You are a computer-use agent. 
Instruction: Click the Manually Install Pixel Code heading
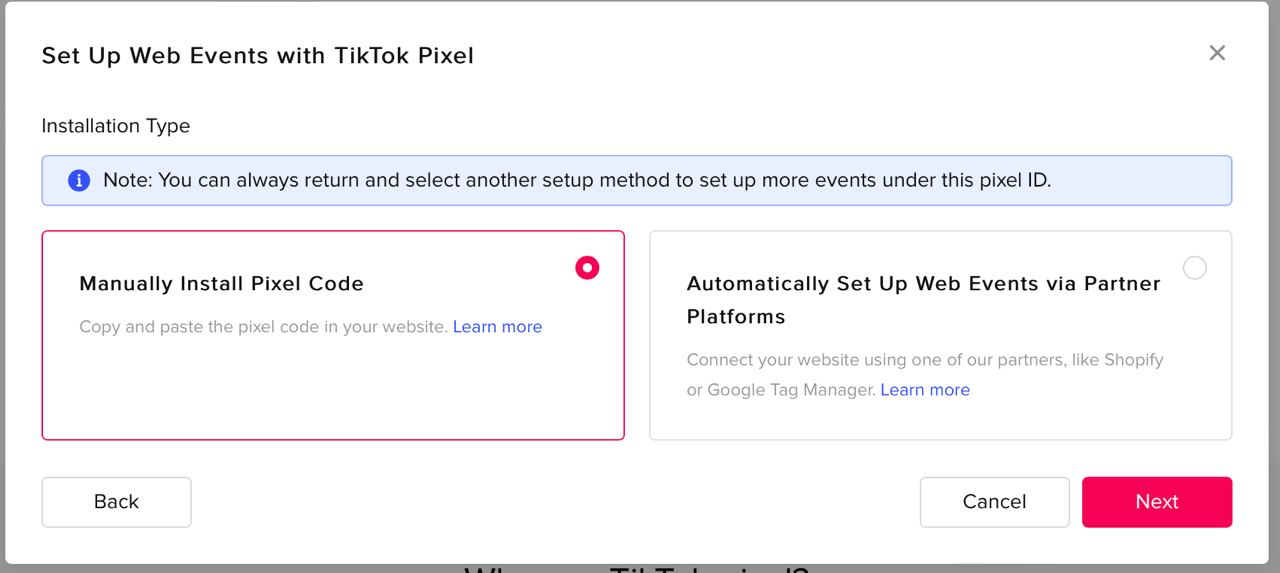pyautogui.click(x=221, y=284)
